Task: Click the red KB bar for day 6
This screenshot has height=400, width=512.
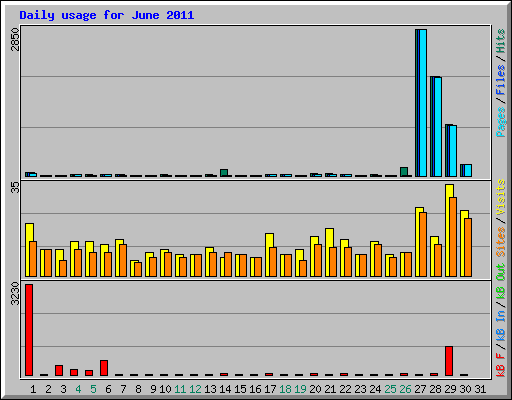Action: click(104, 368)
